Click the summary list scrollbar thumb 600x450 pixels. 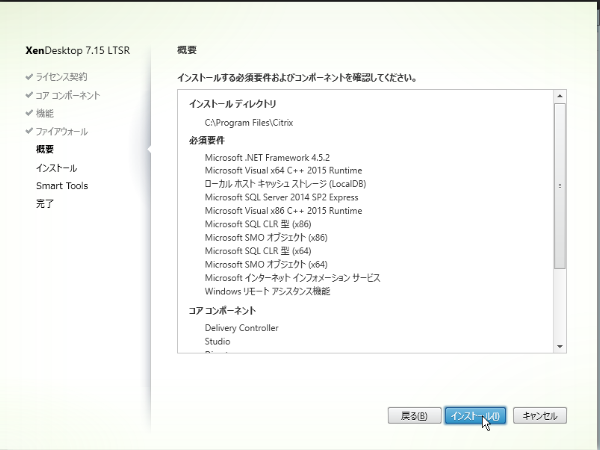click(560, 186)
